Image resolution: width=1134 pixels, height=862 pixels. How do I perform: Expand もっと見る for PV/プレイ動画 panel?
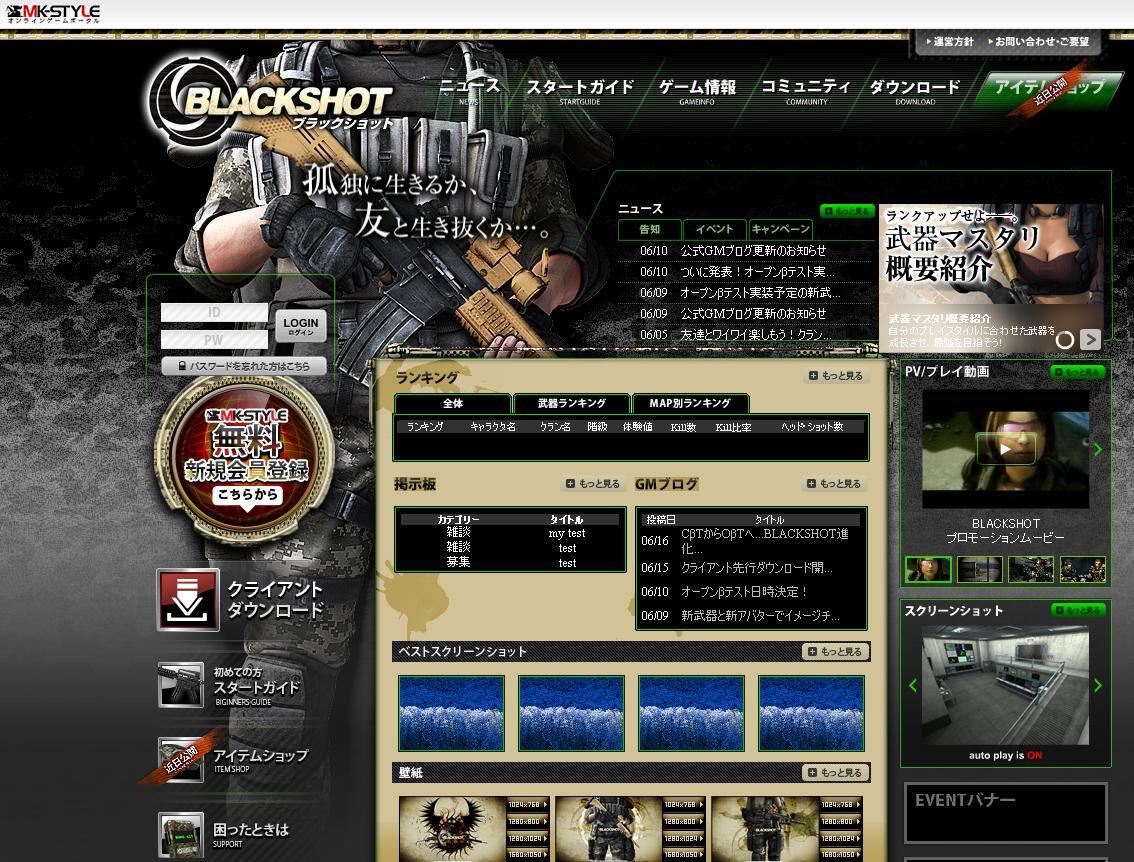[1078, 372]
